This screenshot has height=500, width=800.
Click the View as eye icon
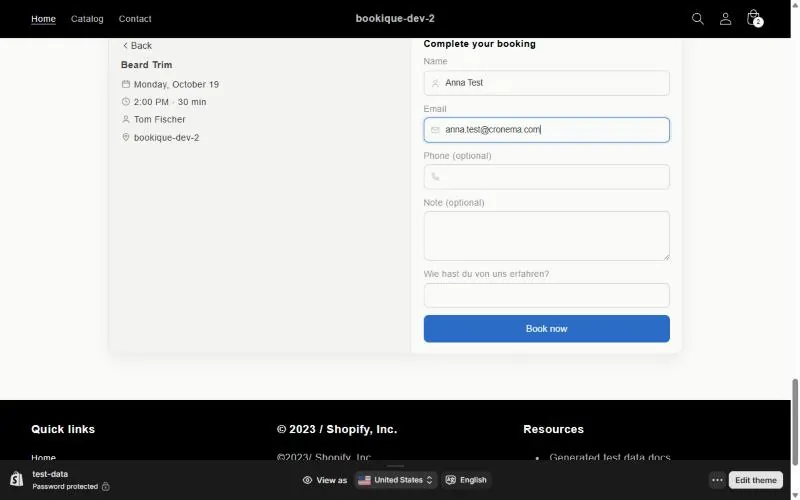click(307, 480)
